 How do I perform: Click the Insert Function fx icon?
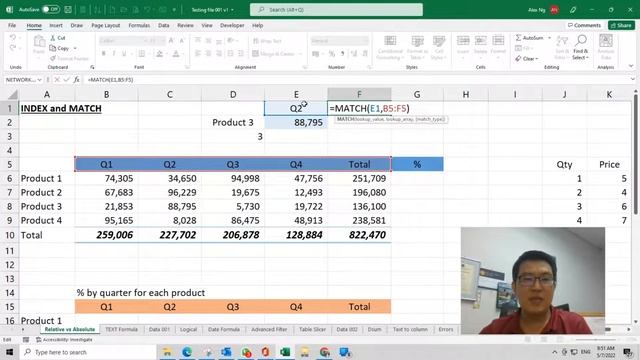pyautogui.click(x=76, y=80)
